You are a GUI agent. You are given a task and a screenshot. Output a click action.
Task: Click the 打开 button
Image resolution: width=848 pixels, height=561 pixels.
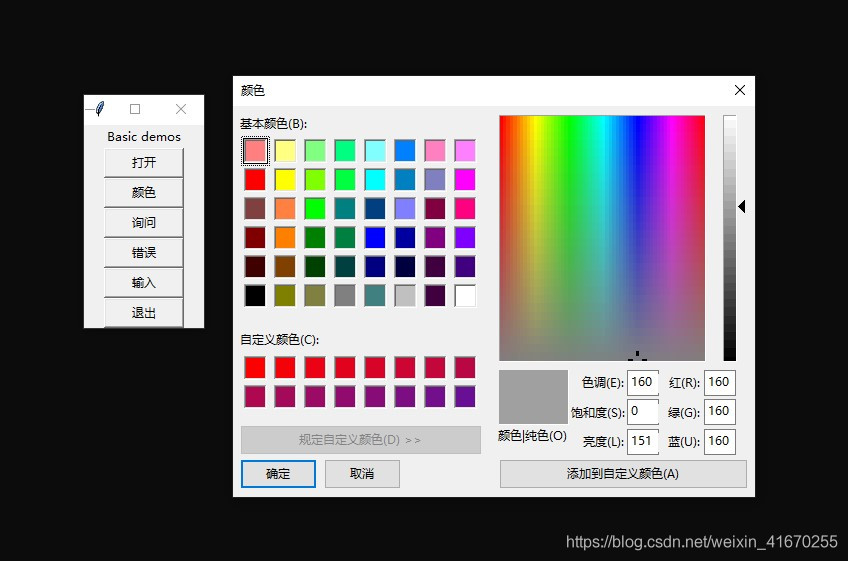tap(144, 163)
